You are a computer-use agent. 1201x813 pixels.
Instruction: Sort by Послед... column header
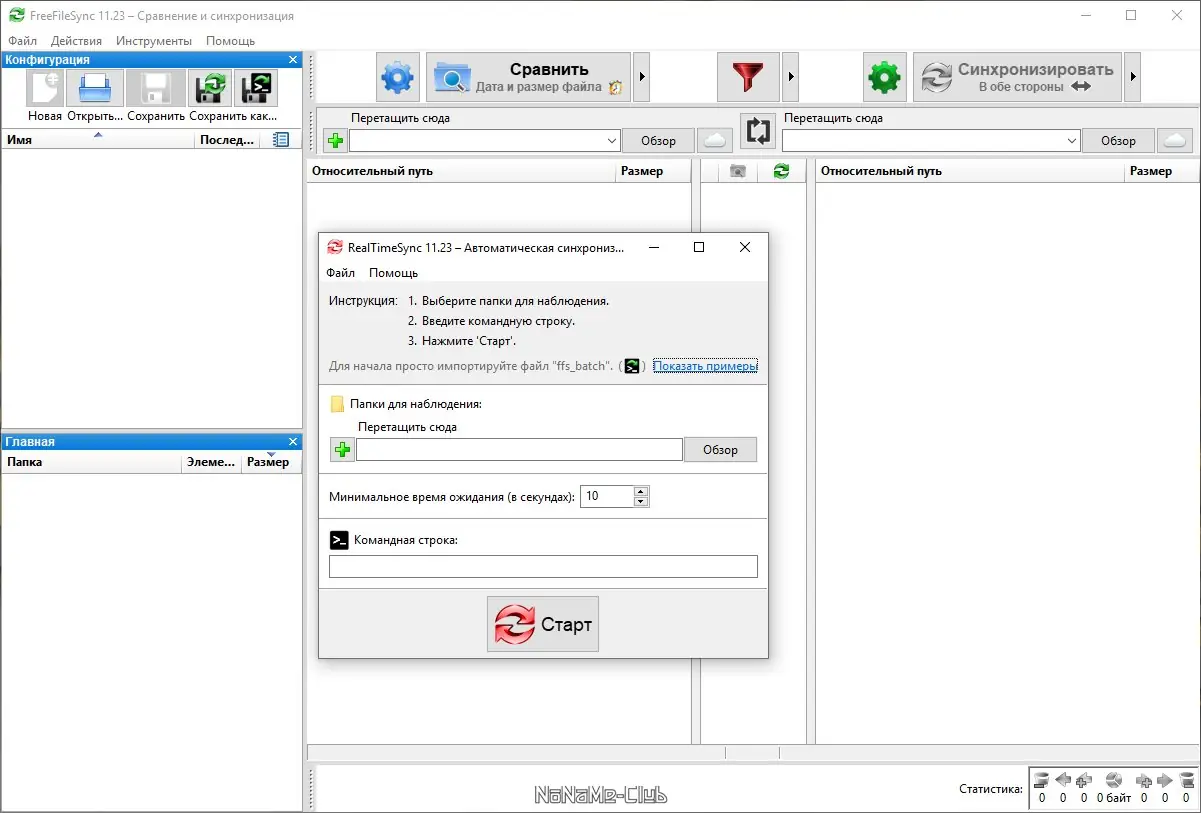(x=227, y=140)
